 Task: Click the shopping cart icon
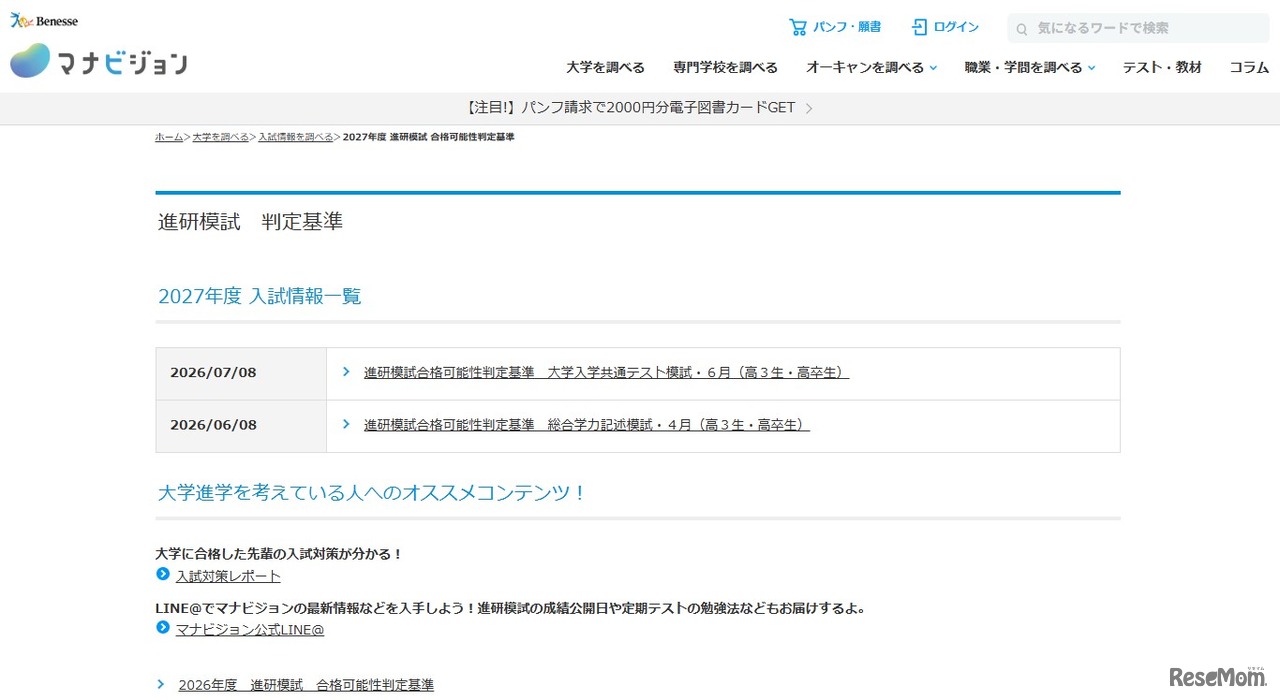tap(797, 27)
